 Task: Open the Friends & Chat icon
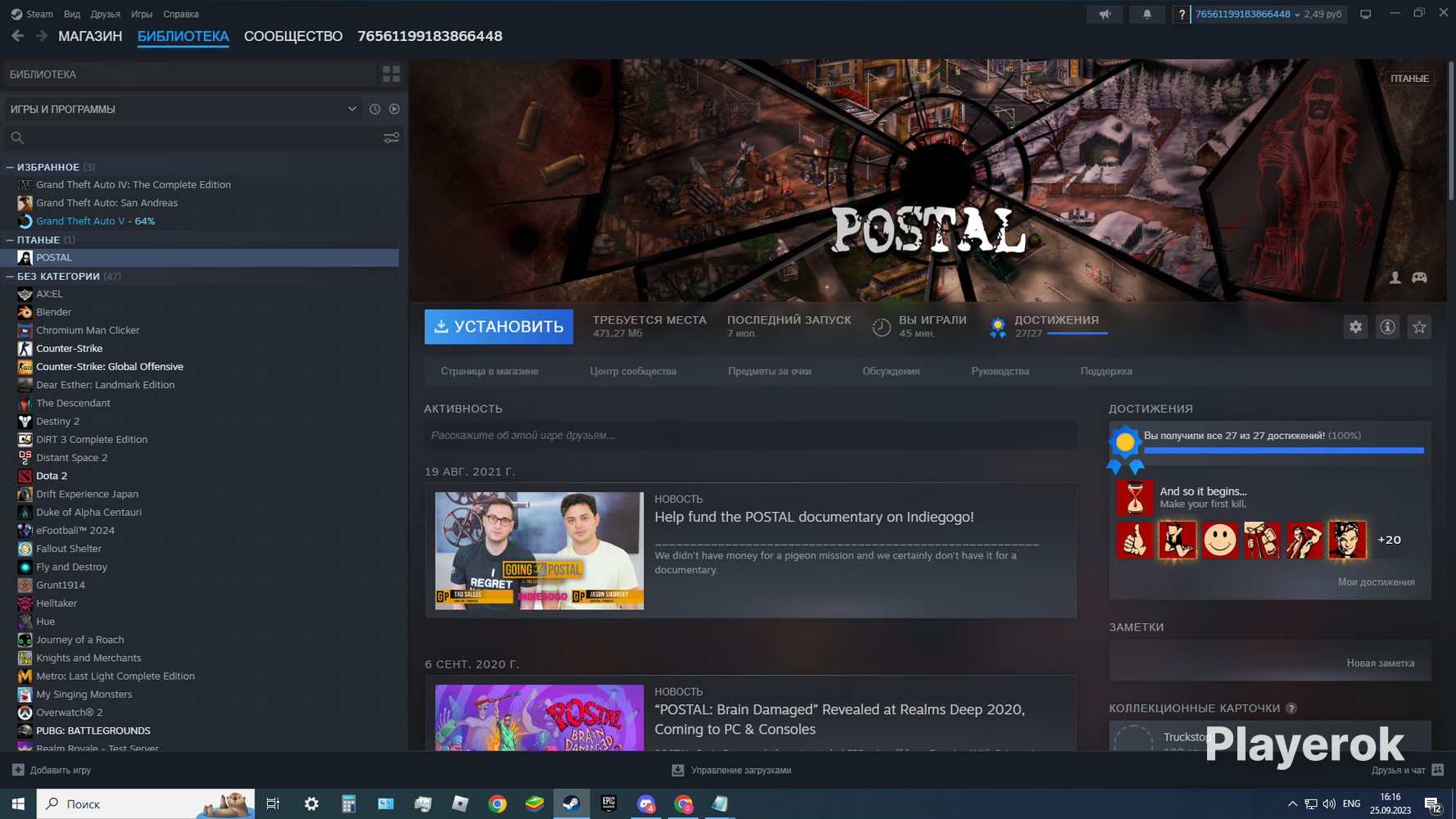[1437, 770]
